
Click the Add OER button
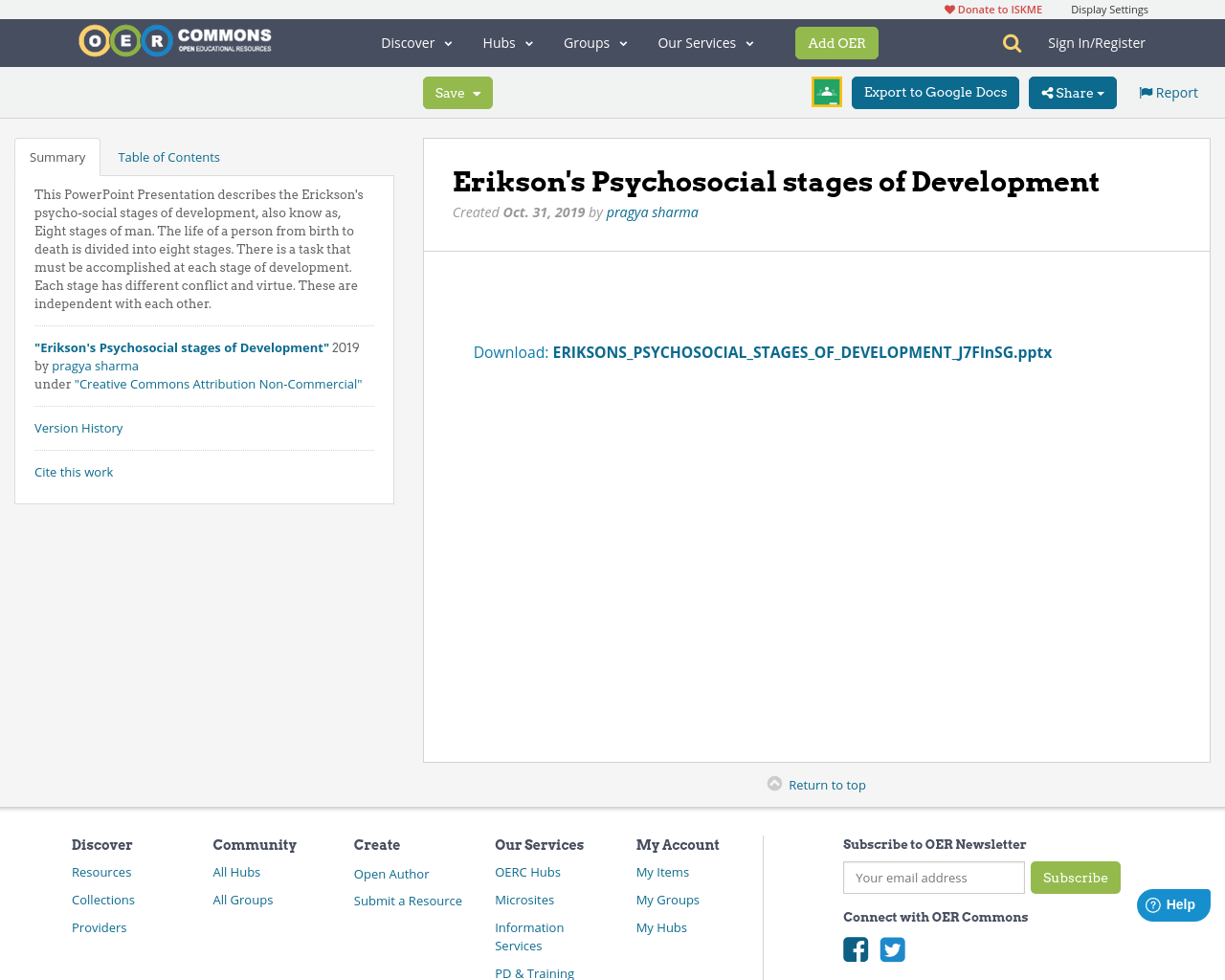click(836, 43)
